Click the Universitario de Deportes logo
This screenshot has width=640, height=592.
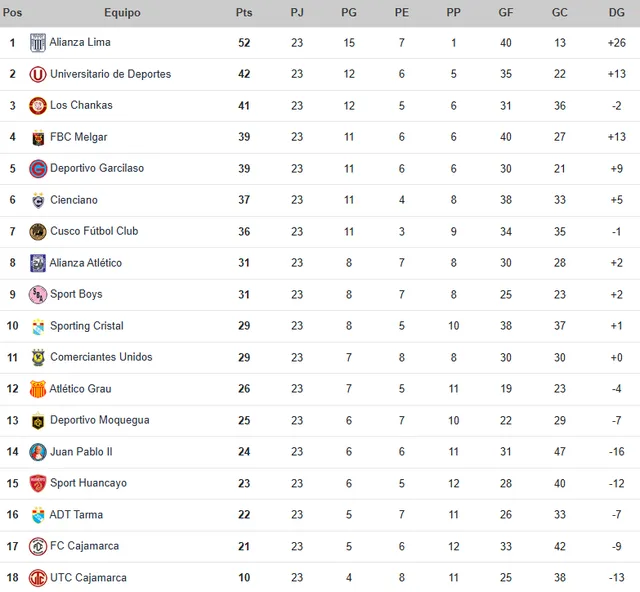[x=38, y=74]
